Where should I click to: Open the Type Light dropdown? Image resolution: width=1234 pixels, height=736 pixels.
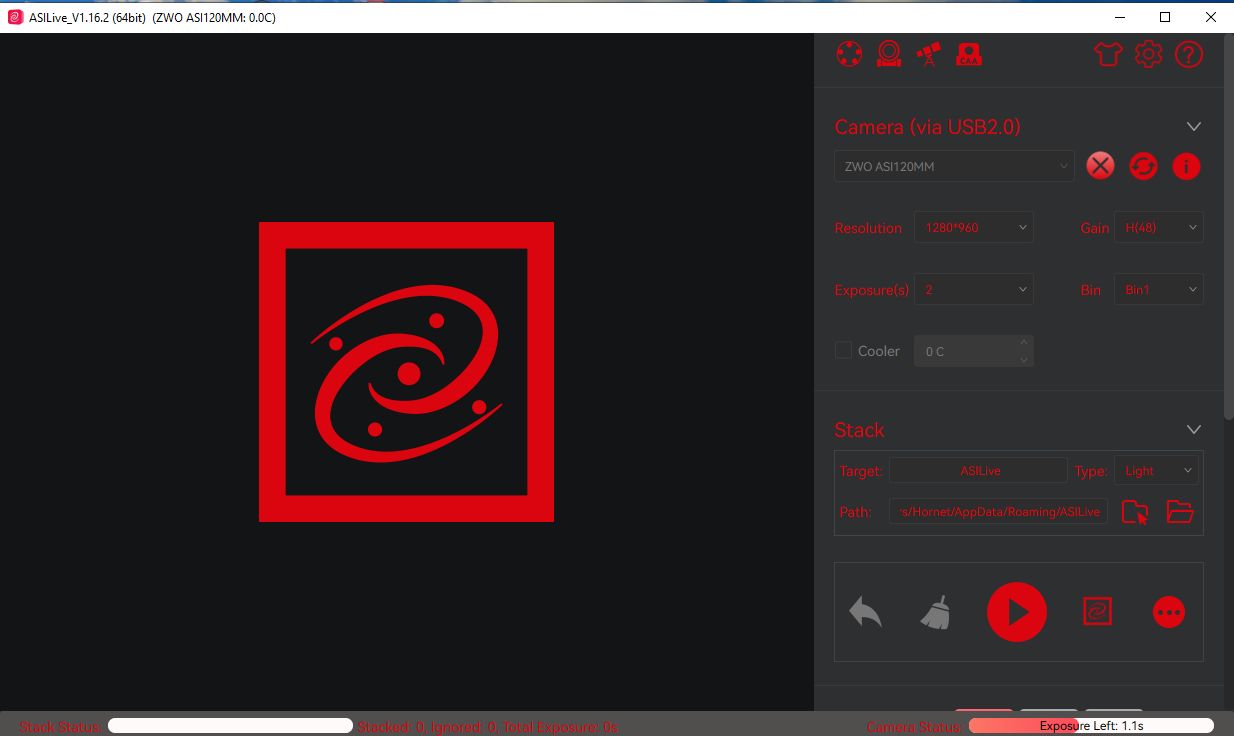1155,470
